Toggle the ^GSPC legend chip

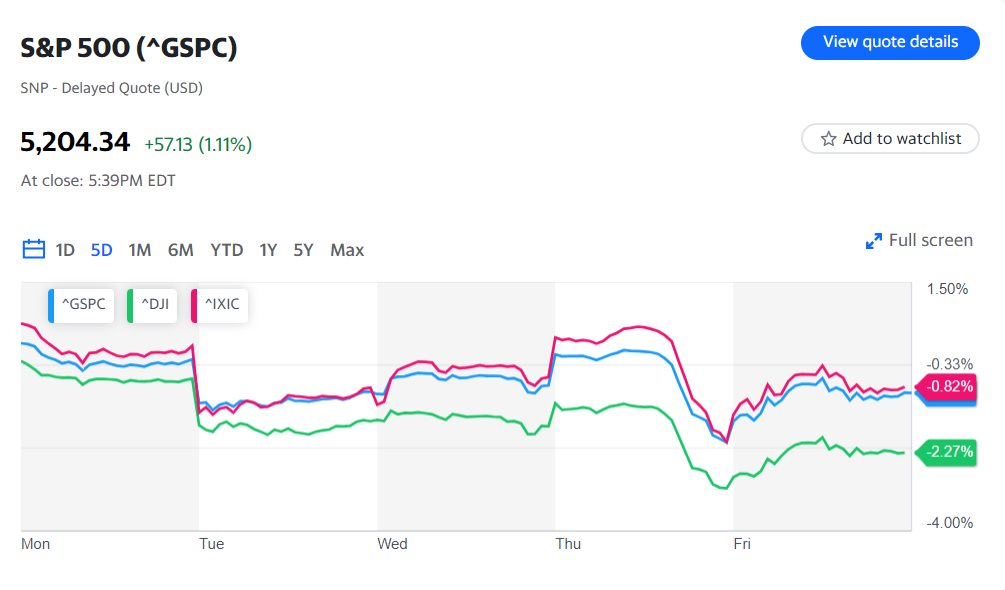(x=81, y=305)
